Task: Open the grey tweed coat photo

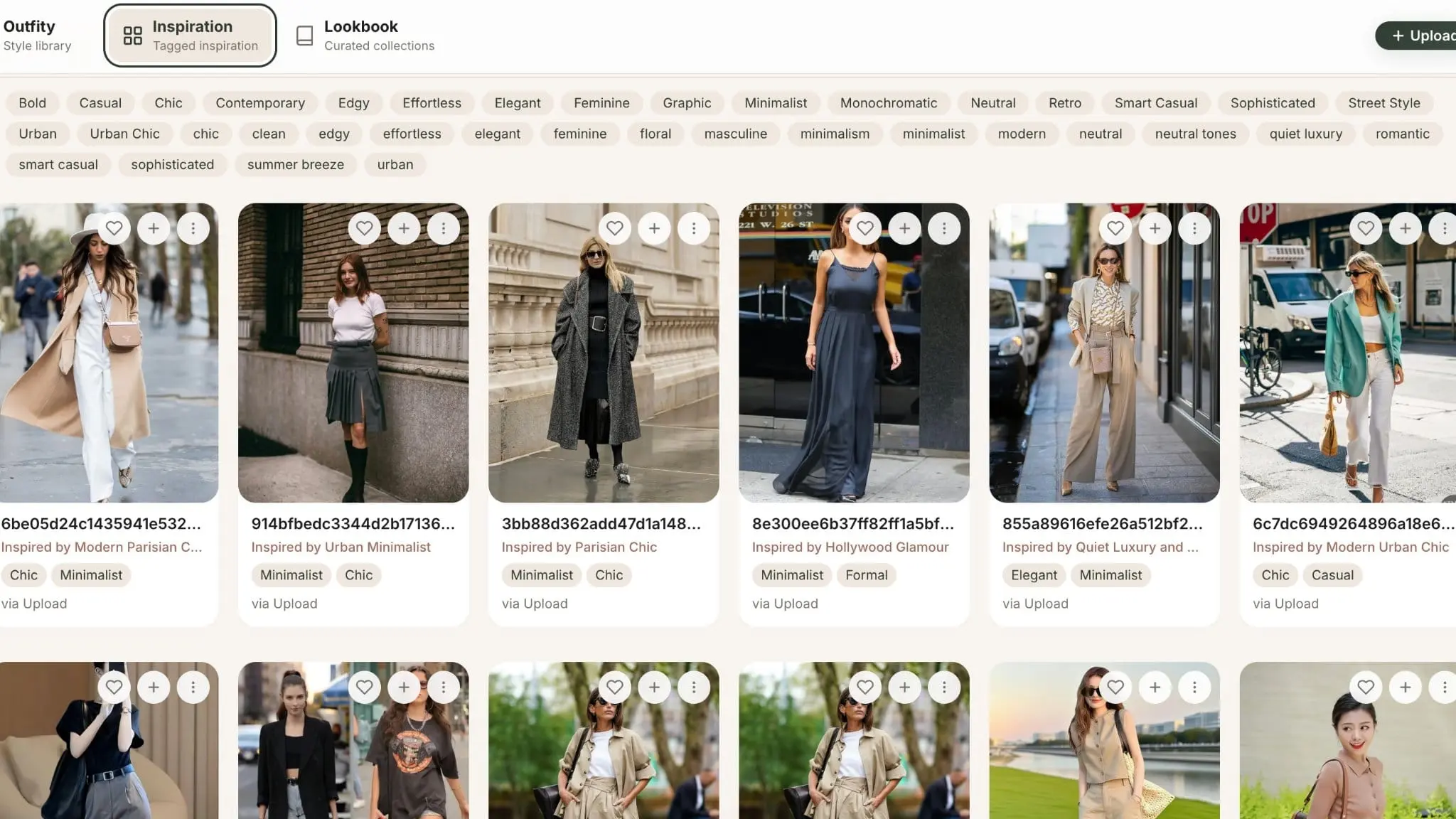Action: [x=604, y=353]
